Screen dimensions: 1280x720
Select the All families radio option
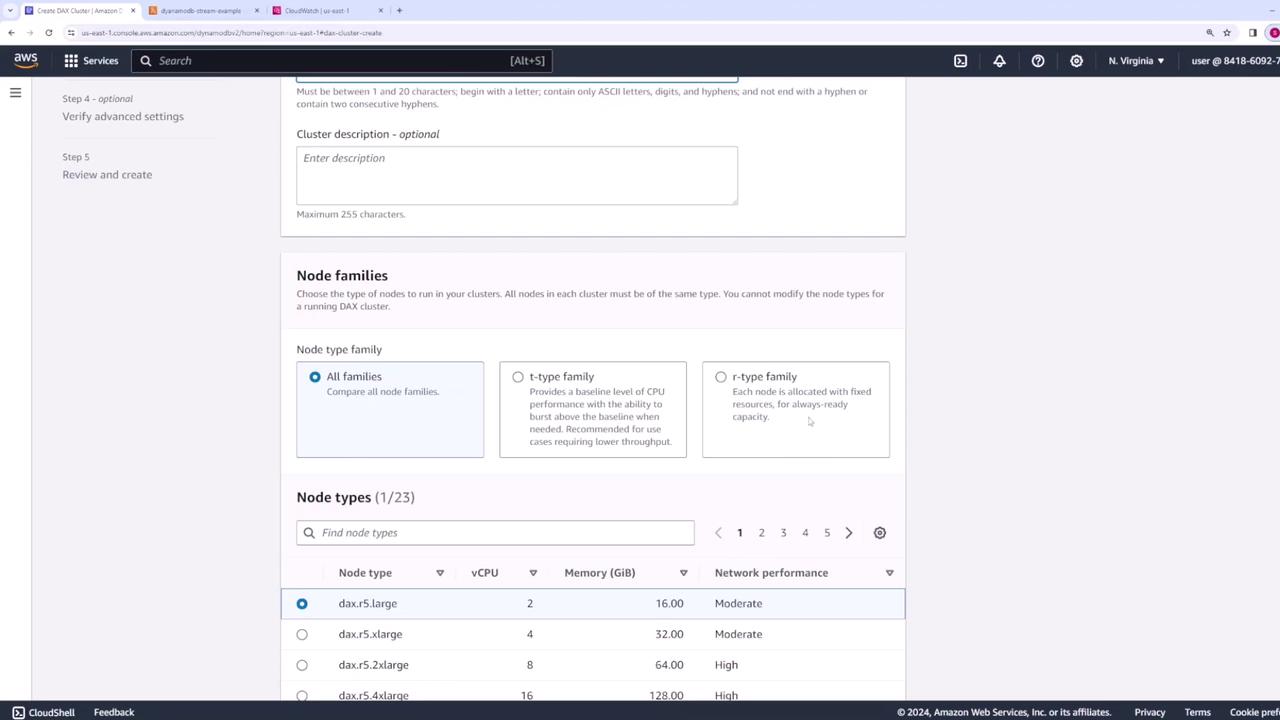(x=315, y=377)
